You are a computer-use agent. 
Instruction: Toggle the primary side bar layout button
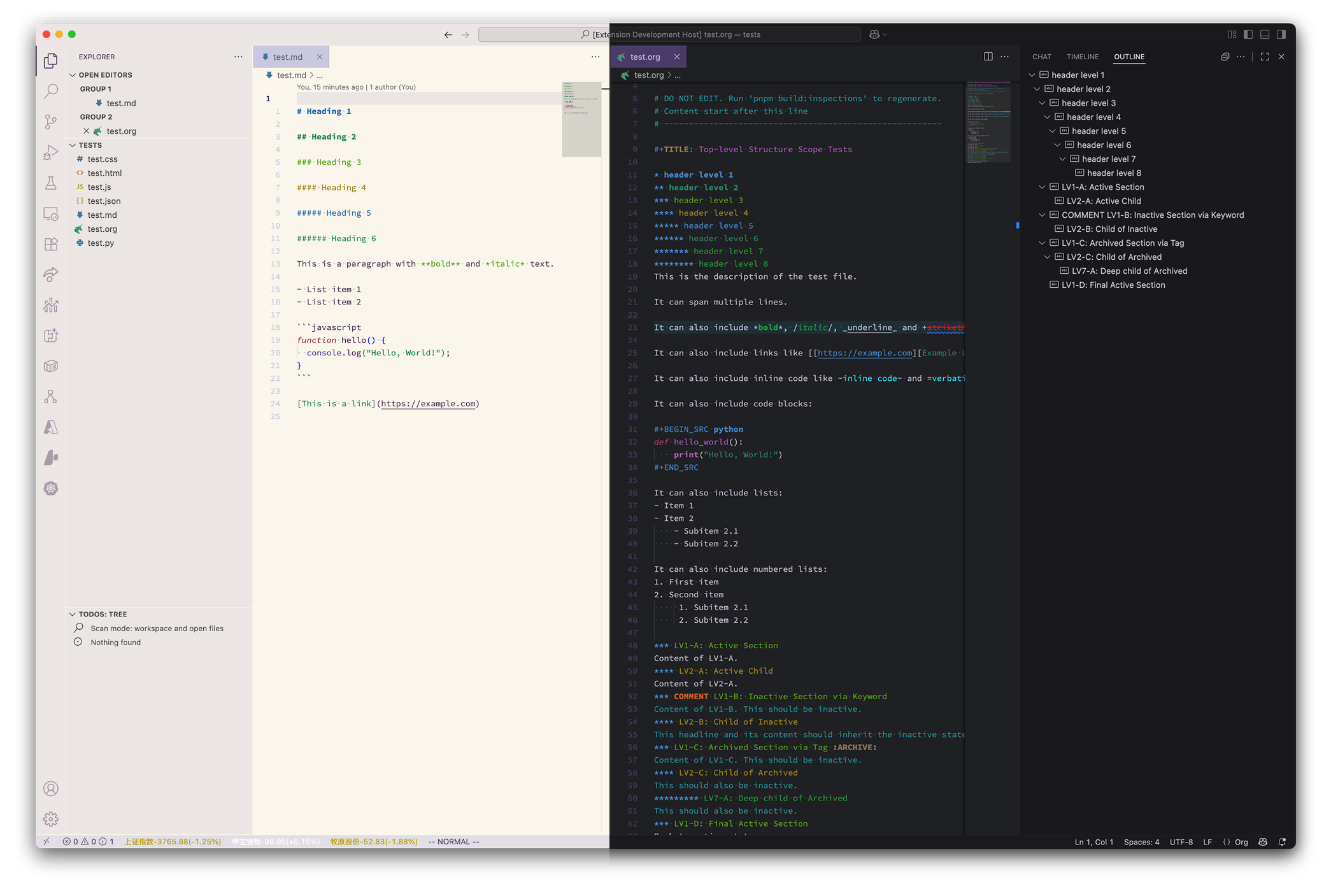[x=1248, y=34]
